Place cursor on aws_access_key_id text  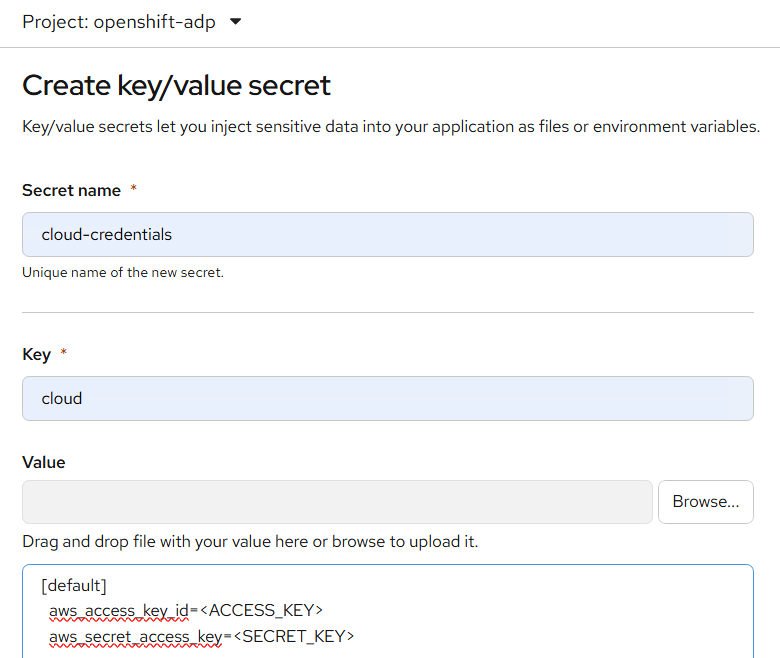pyautogui.click(x=117, y=610)
